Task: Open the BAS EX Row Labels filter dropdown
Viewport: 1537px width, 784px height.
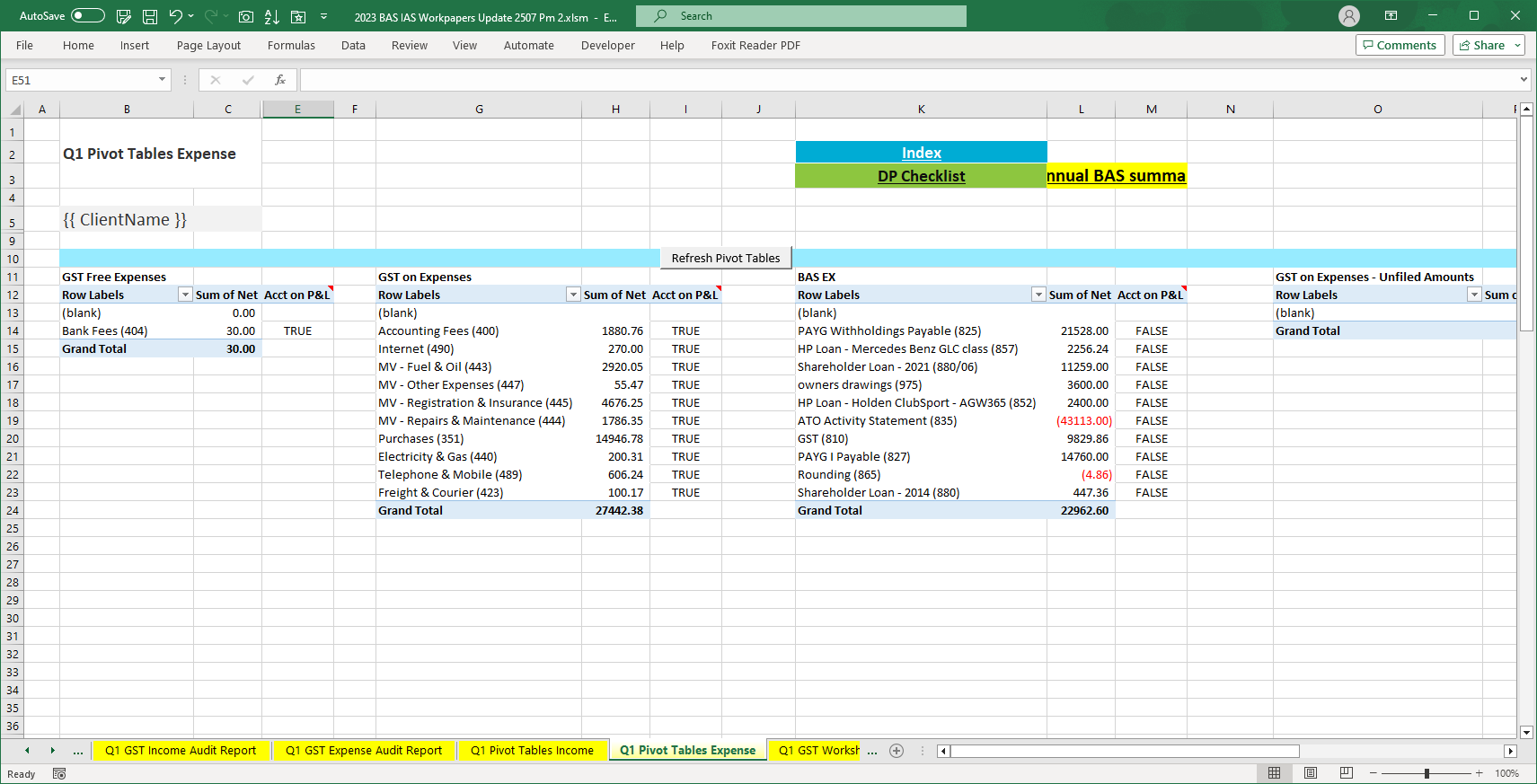Action: pyautogui.click(x=1038, y=295)
